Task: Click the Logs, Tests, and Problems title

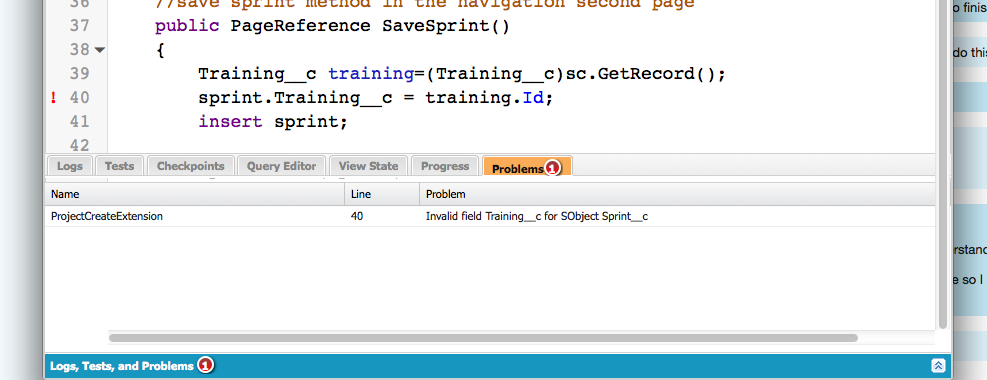Action: pos(122,366)
